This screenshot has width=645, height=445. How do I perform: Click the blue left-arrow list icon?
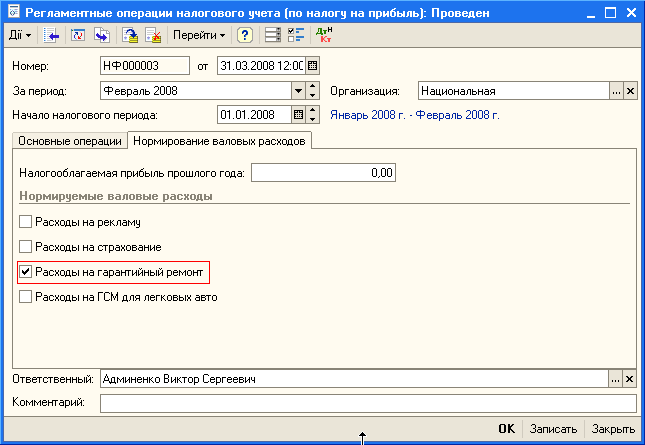coord(52,35)
